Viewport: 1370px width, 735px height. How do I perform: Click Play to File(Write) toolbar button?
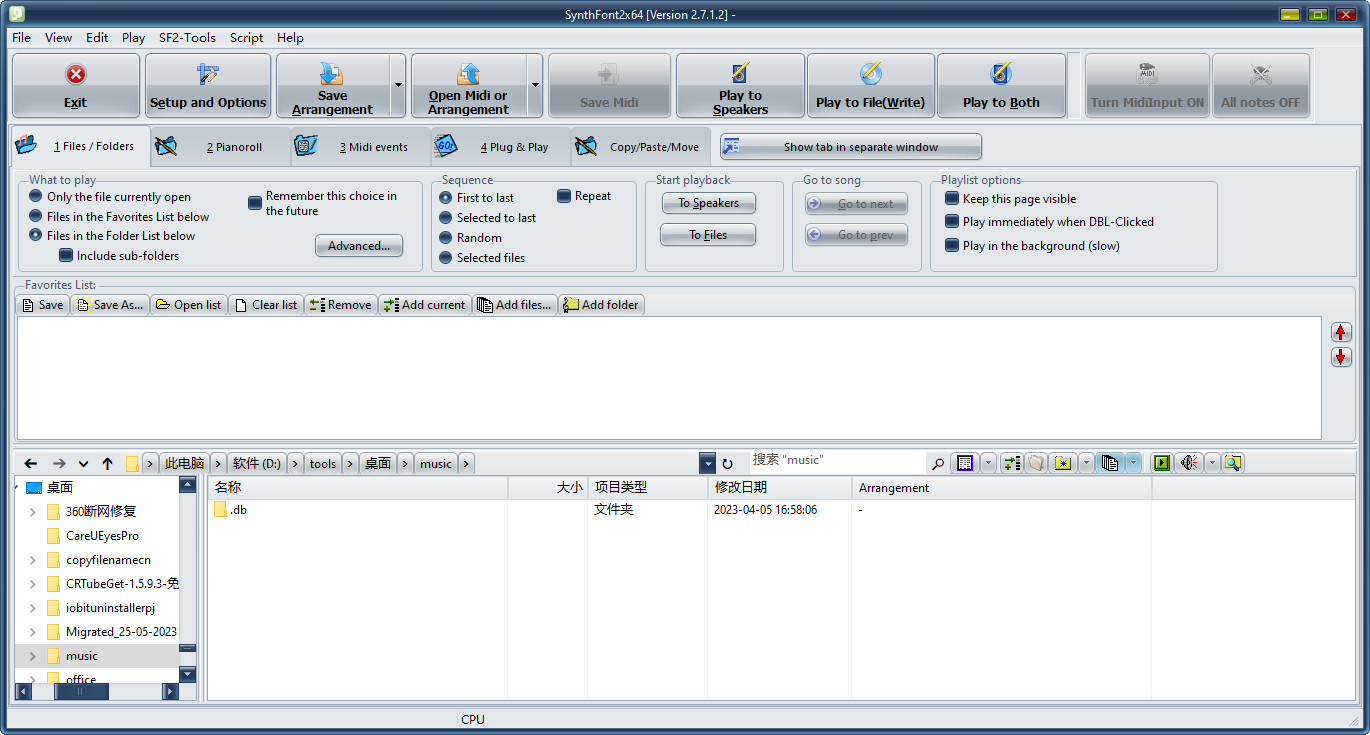(x=871, y=86)
